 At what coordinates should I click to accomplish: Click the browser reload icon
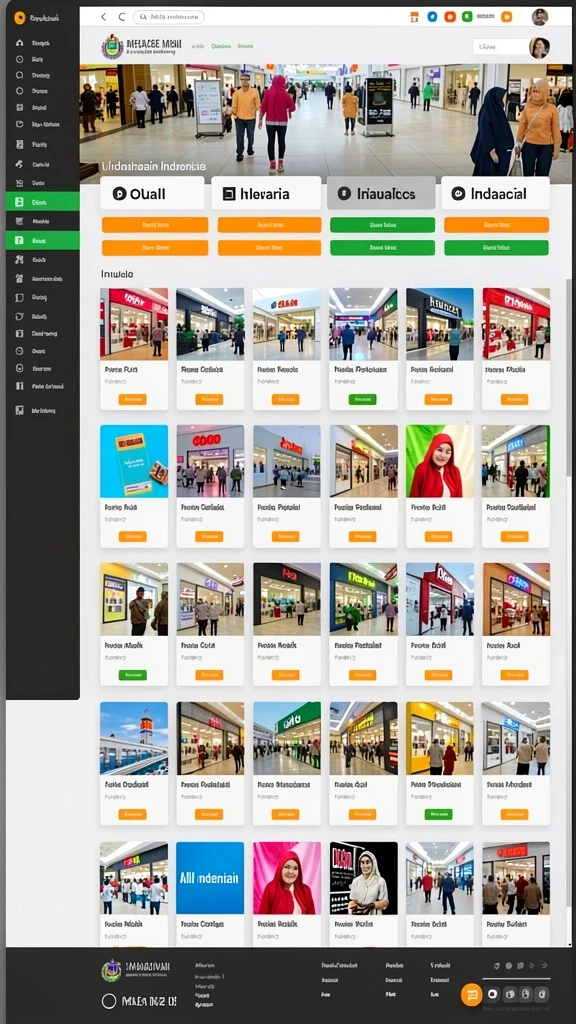click(x=121, y=17)
